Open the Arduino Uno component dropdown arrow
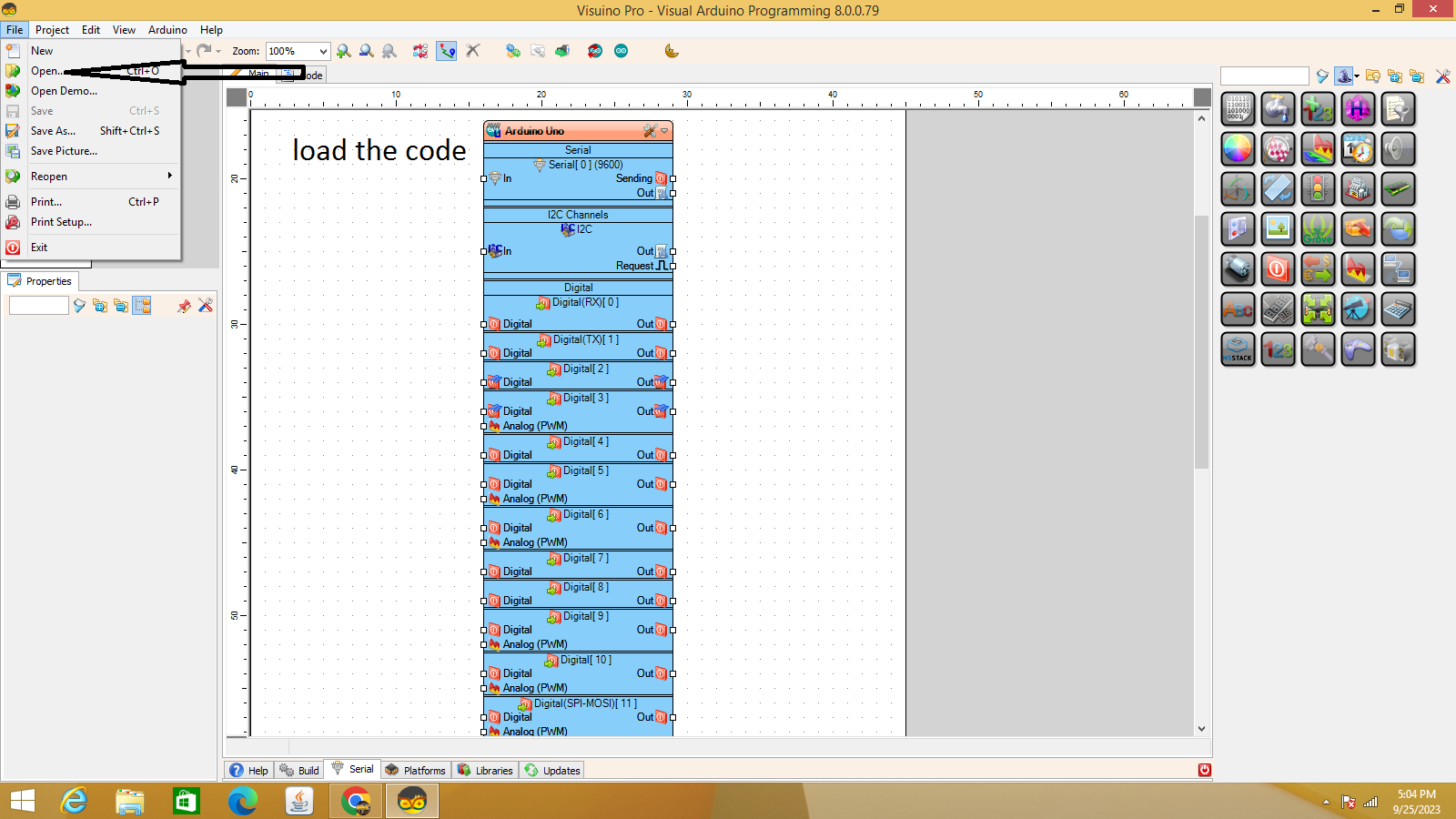This screenshot has width=1456, height=819. pos(665,130)
